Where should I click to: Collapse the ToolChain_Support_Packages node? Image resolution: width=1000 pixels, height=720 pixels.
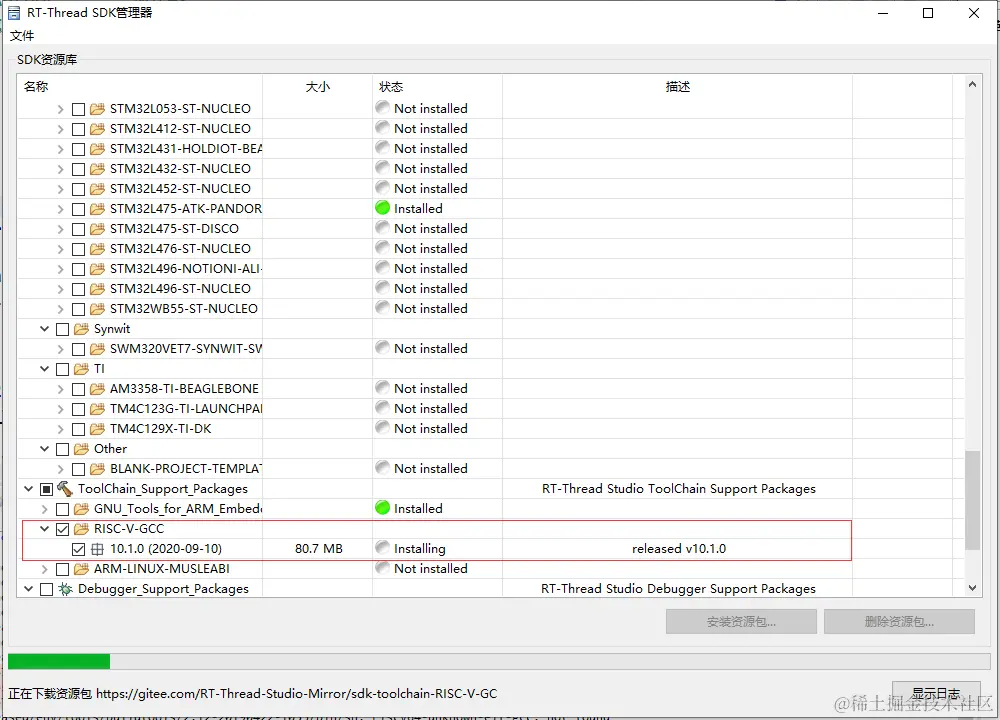[x=29, y=489]
